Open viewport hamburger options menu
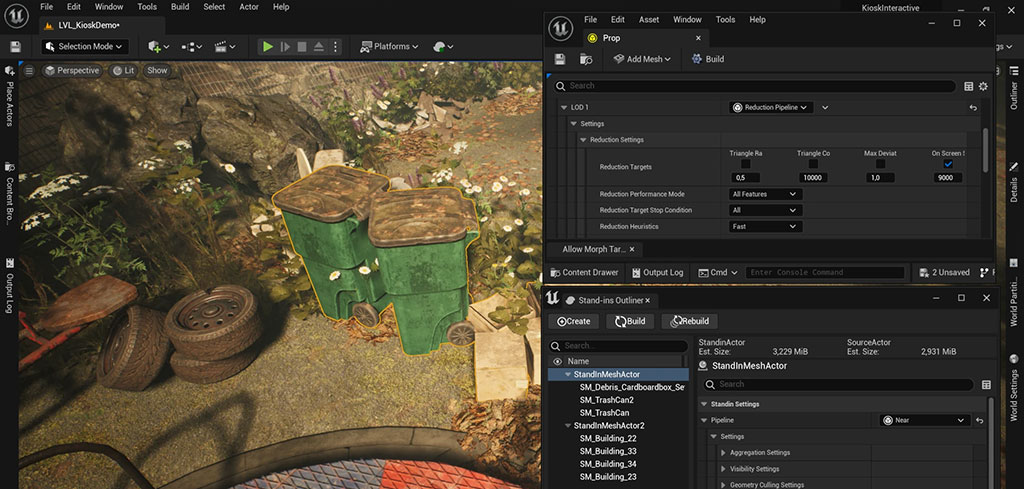Viewport: 1024px width, 489px height. (29, 71)
